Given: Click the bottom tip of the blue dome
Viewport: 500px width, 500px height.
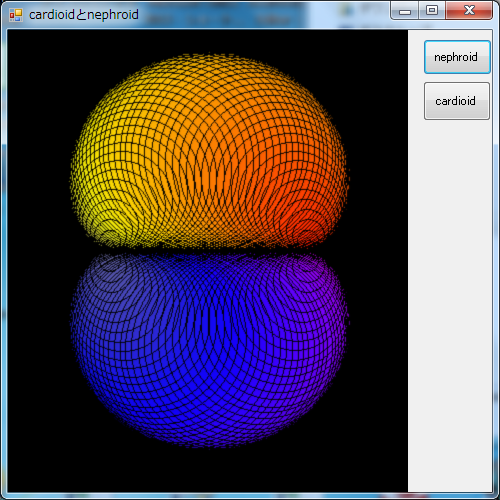Looking at the screenshot, I should [208, 442].
